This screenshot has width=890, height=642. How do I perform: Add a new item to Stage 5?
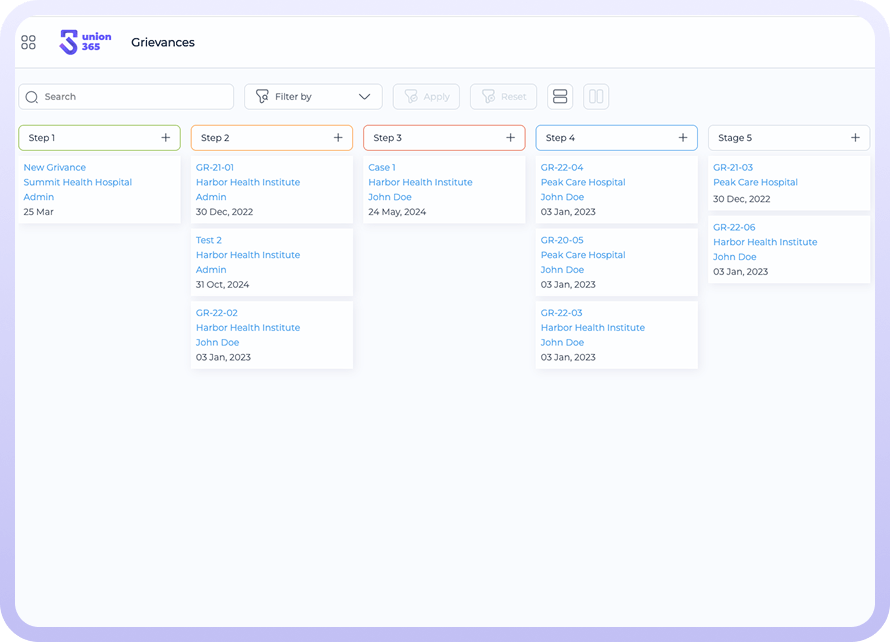point(855,138)
